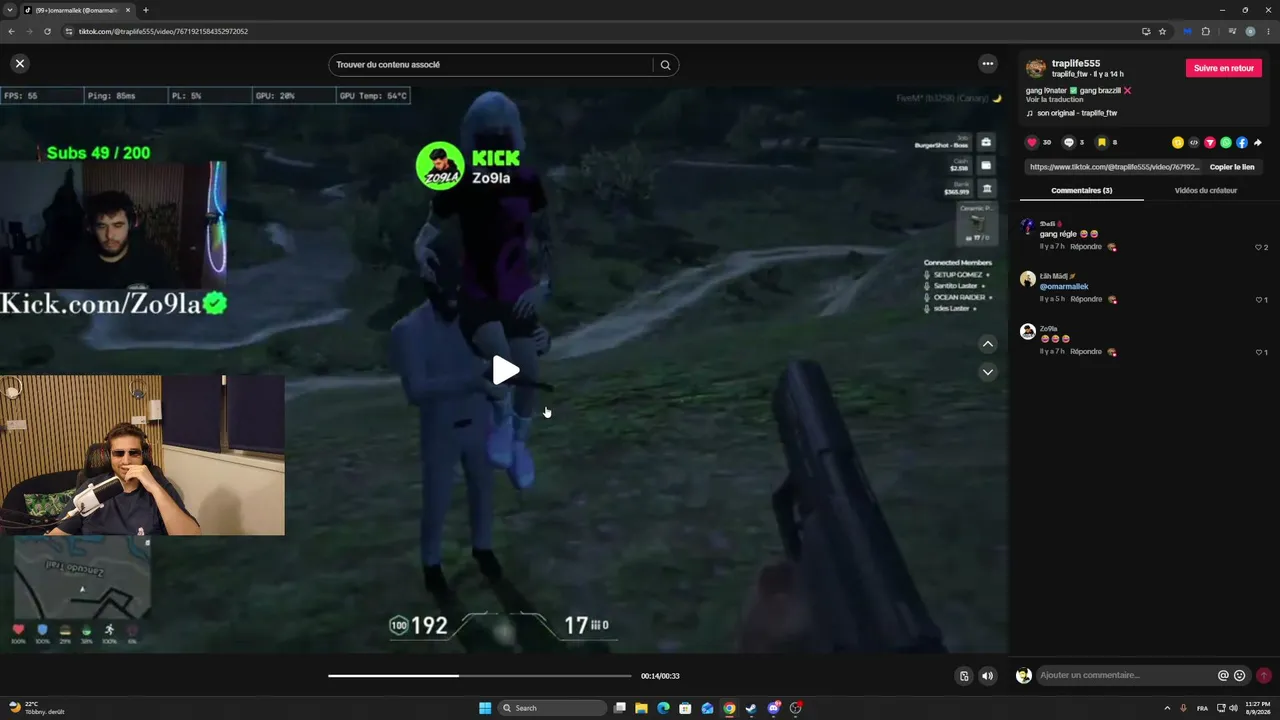Open traplife555 profile avatar
The width and height of the screenshot is (1280, 720).
pyautogui.click(x=1036, y=68)
